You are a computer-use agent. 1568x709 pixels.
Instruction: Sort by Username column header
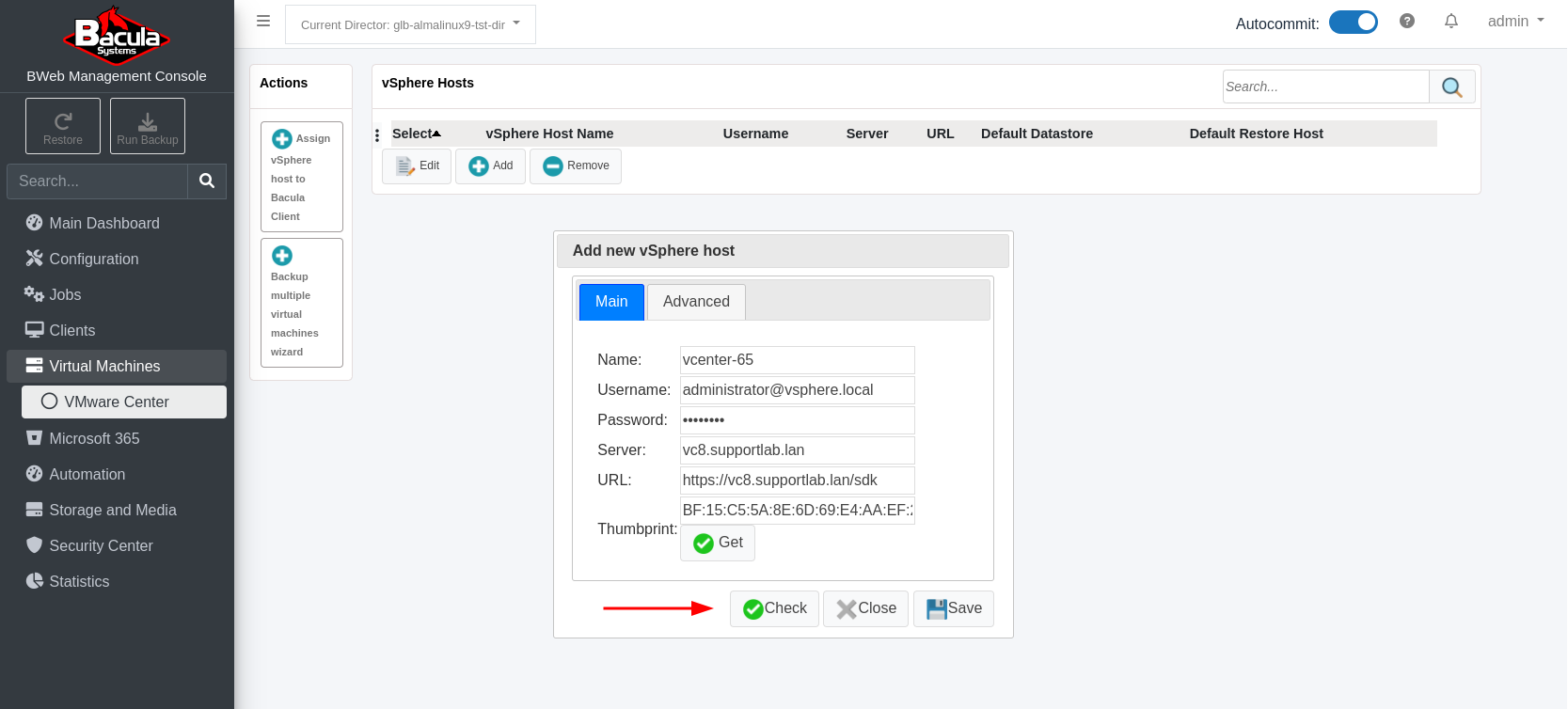[756, 134]
